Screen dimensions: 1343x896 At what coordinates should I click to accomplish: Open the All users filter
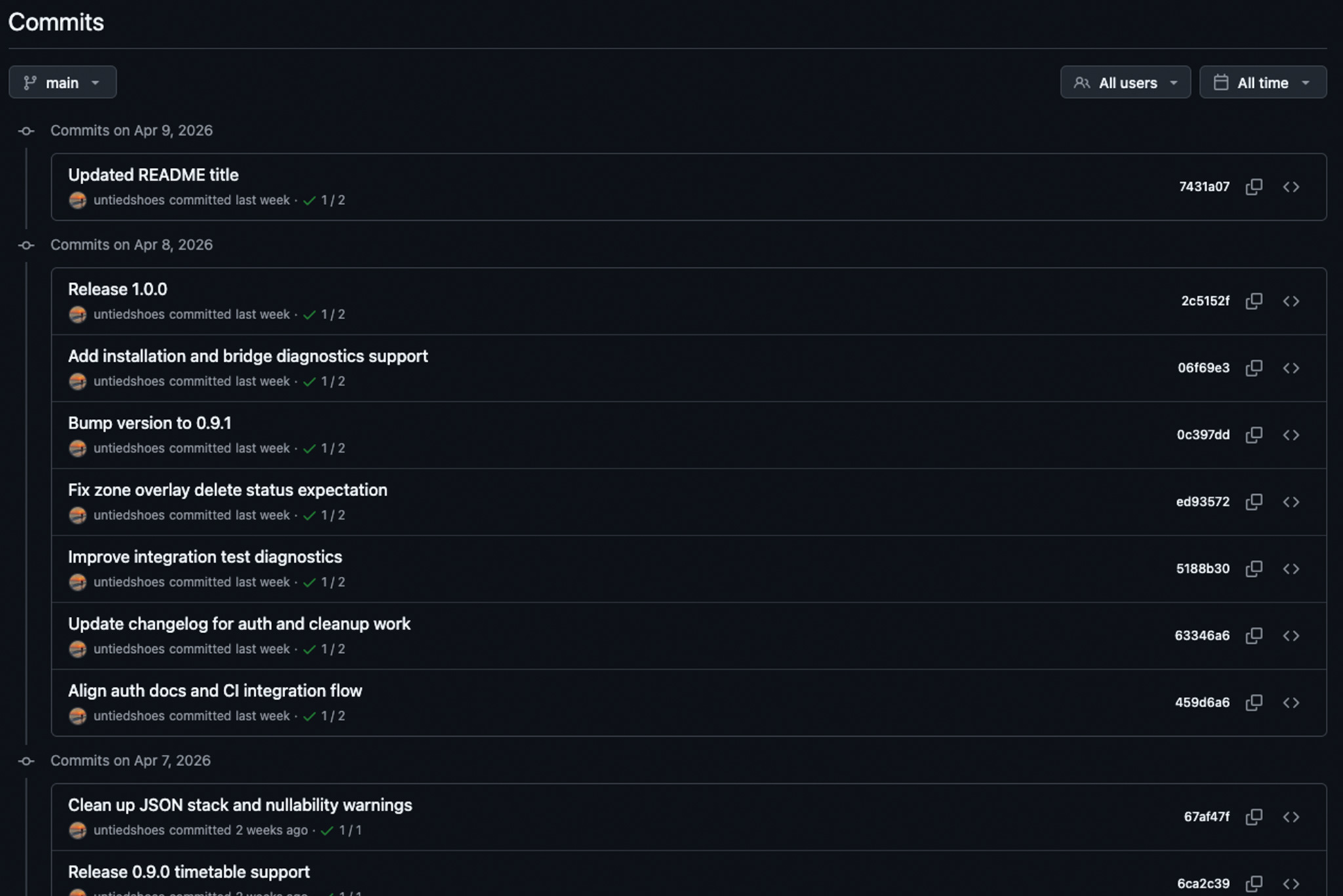click(1125, 82)
